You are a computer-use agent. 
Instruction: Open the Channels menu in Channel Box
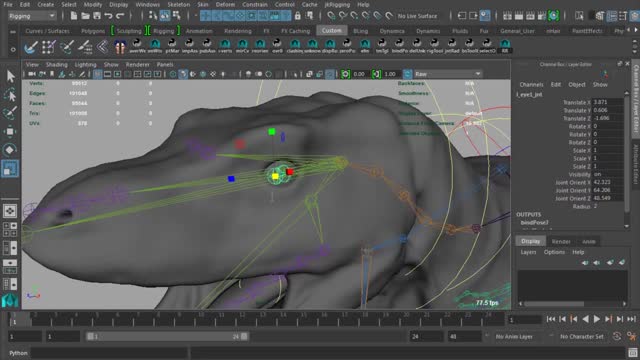click(531, 84)
